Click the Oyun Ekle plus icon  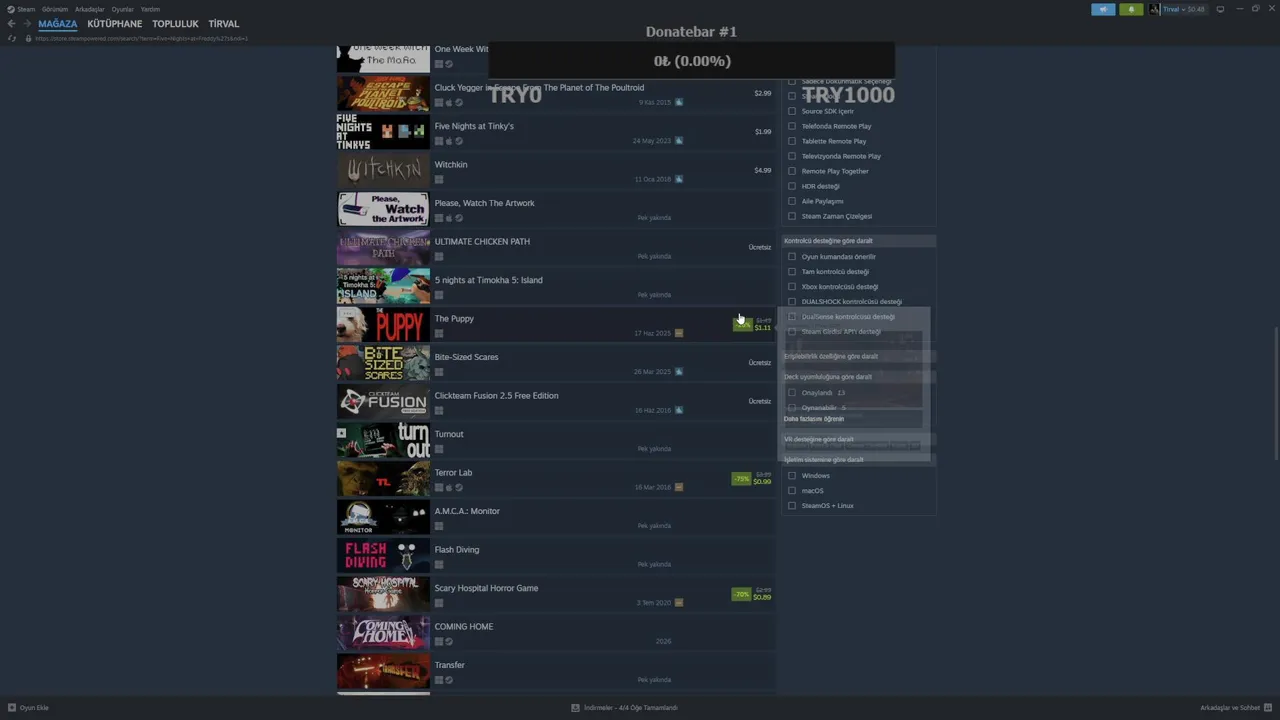click(x=12, y=707)
